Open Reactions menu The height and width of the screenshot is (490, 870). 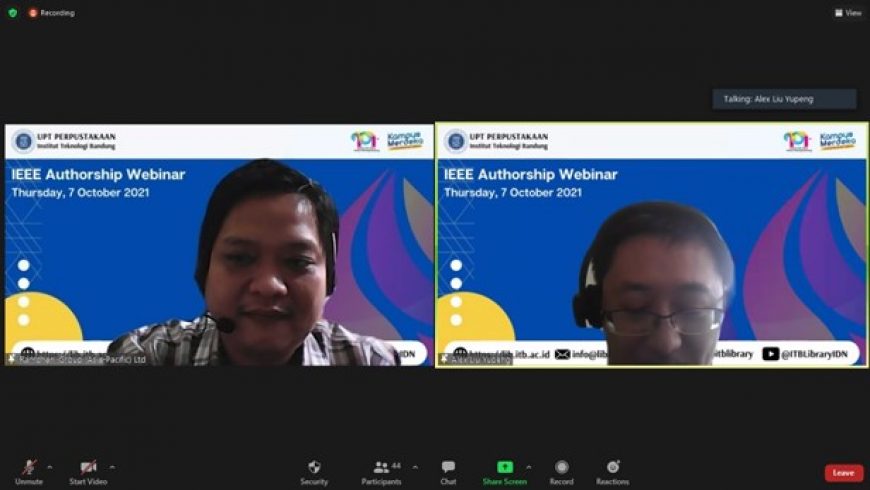[613, 472]
